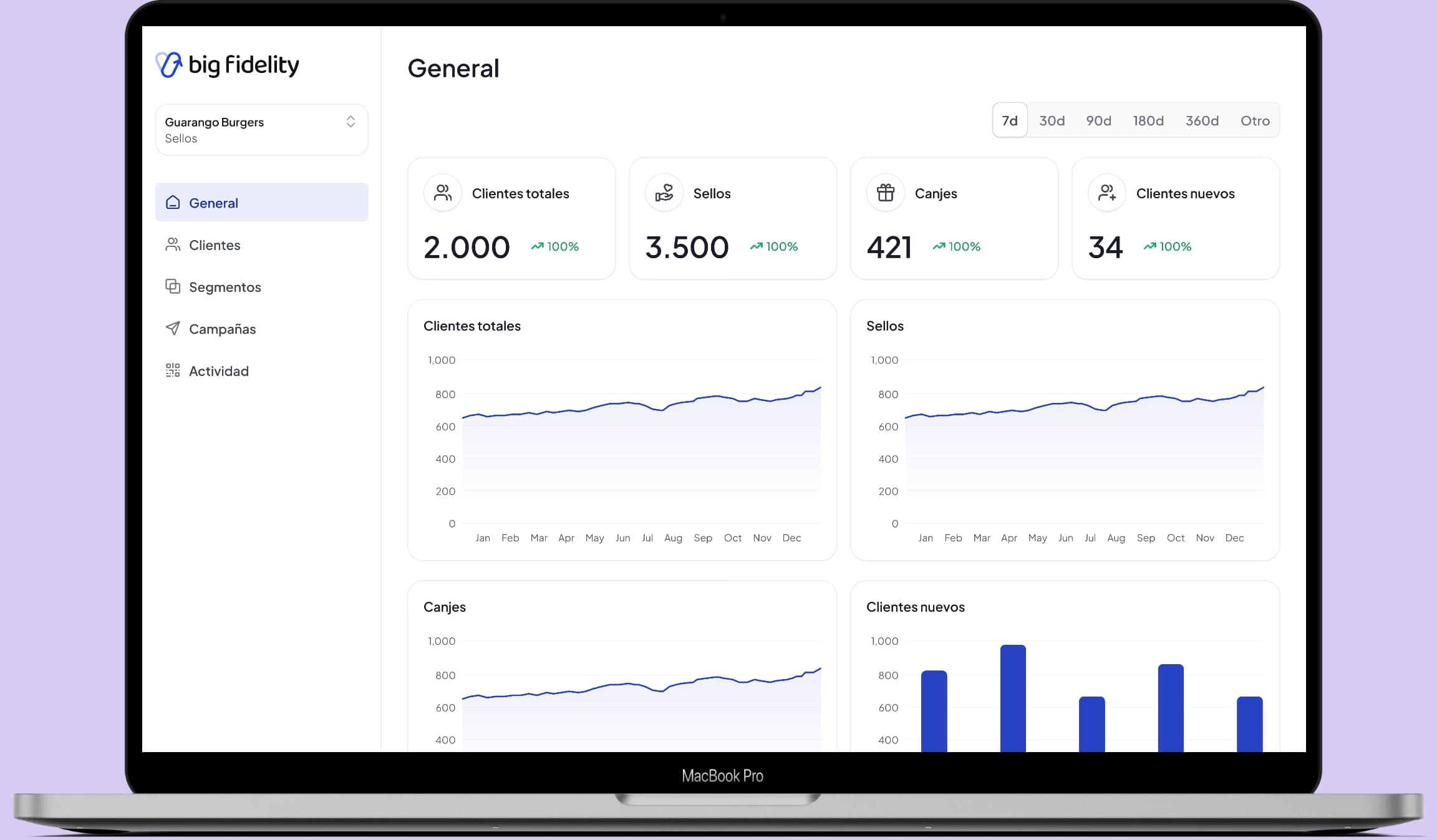Open the Actividad QR code icon

tap(173, 370)
